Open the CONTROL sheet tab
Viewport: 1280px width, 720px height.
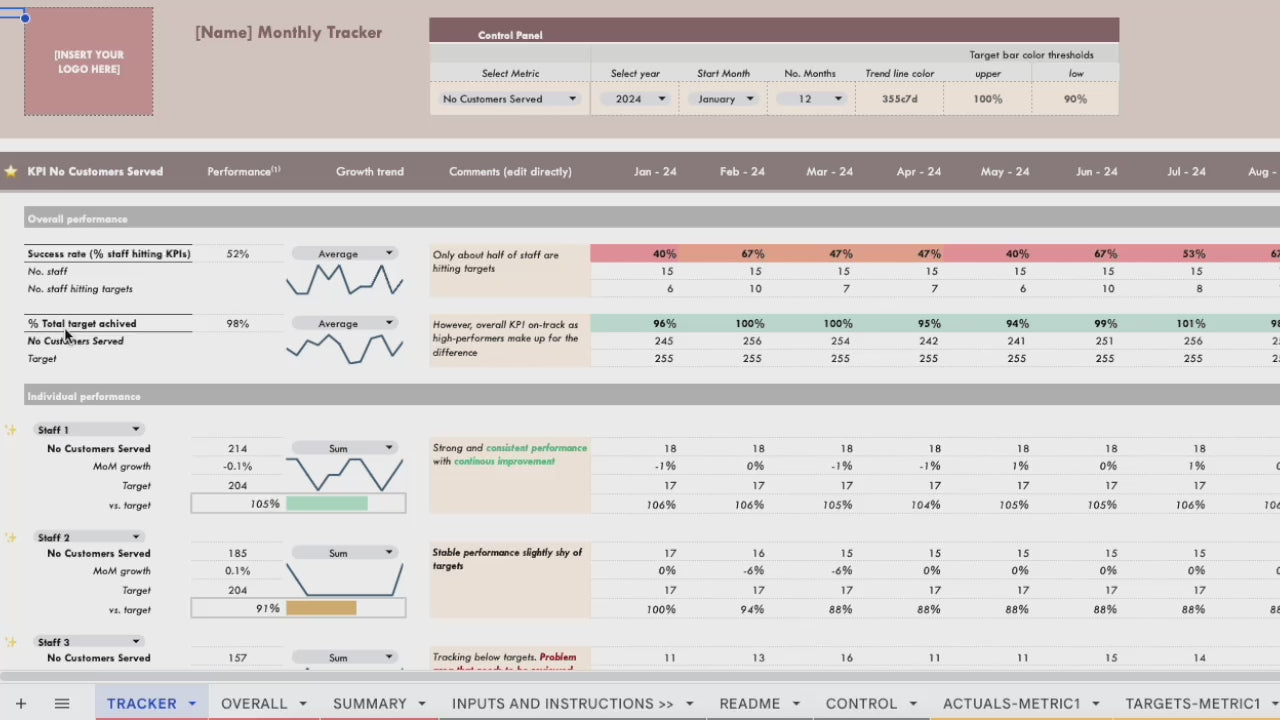point(861,704)
